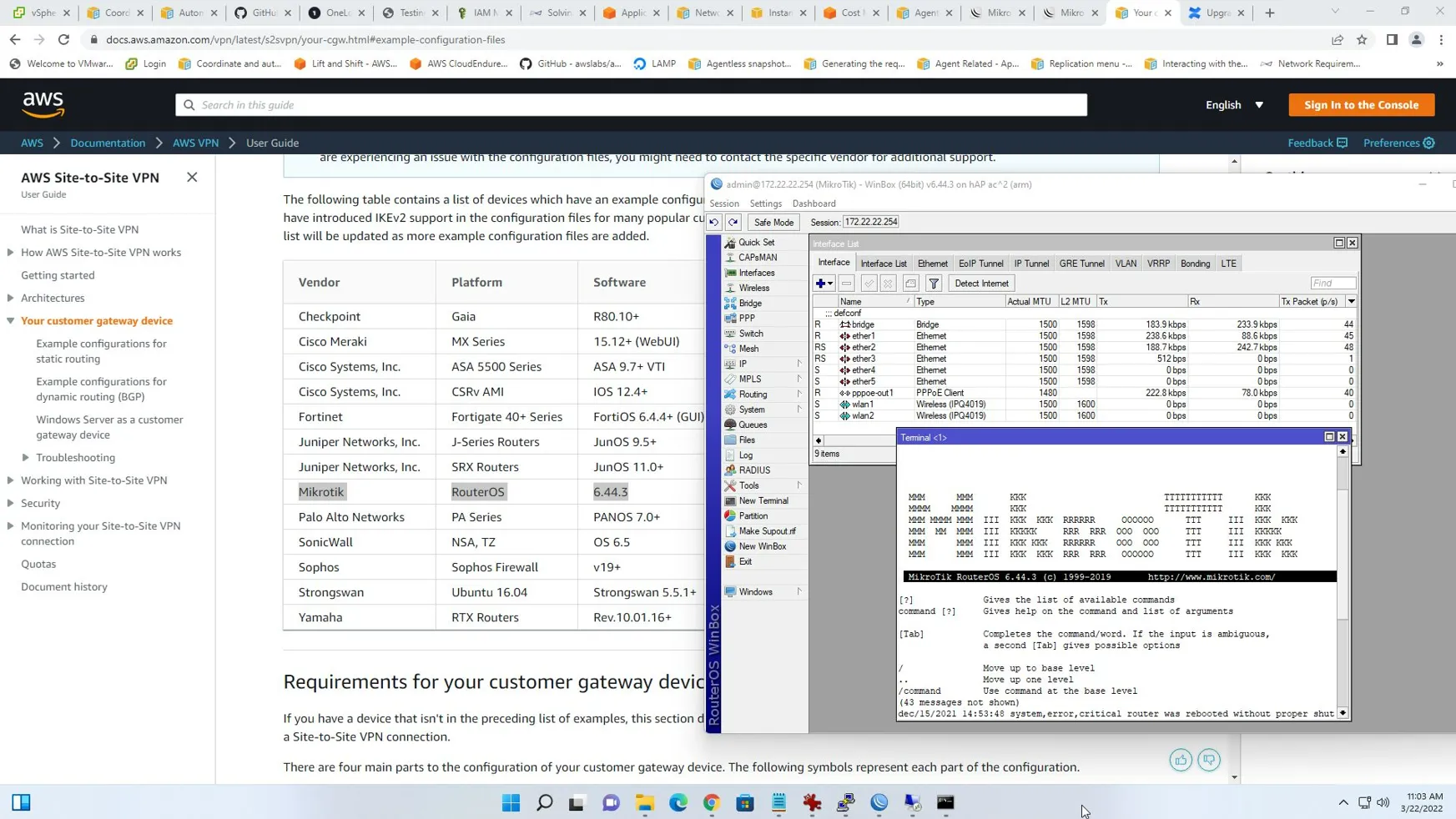The height and width of the screenshot is (819, 1456).
Task: Bookmark this page with the star icon
Action: point(1362,39)
